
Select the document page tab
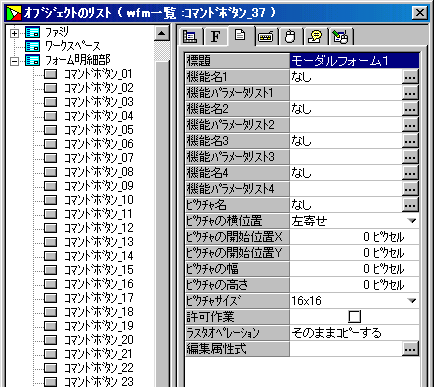pyautogui.click(x=241, y=35)
